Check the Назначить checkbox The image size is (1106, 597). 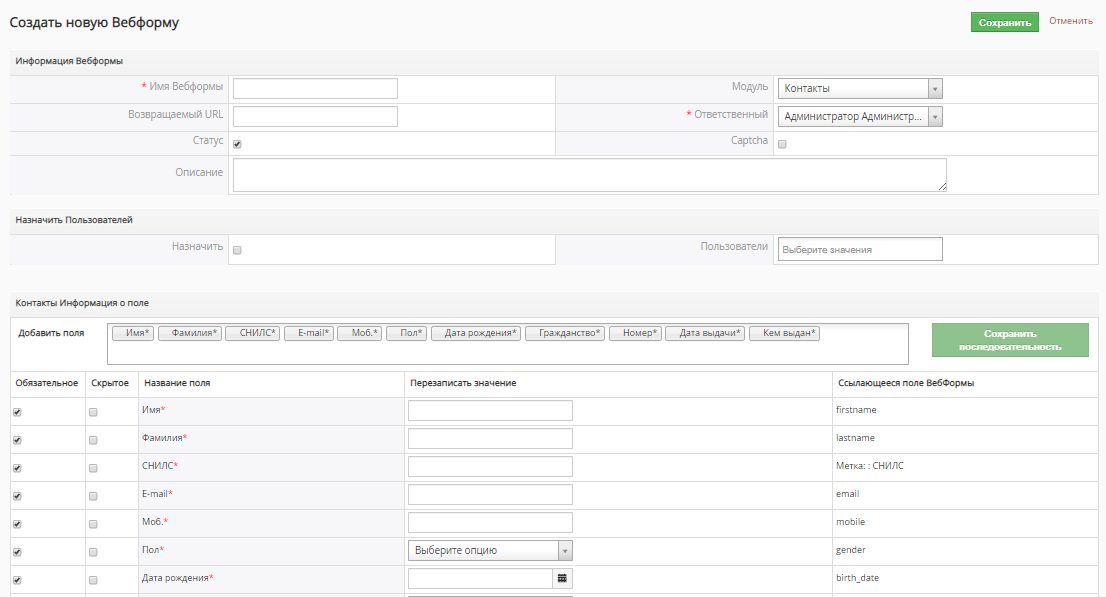237,250
